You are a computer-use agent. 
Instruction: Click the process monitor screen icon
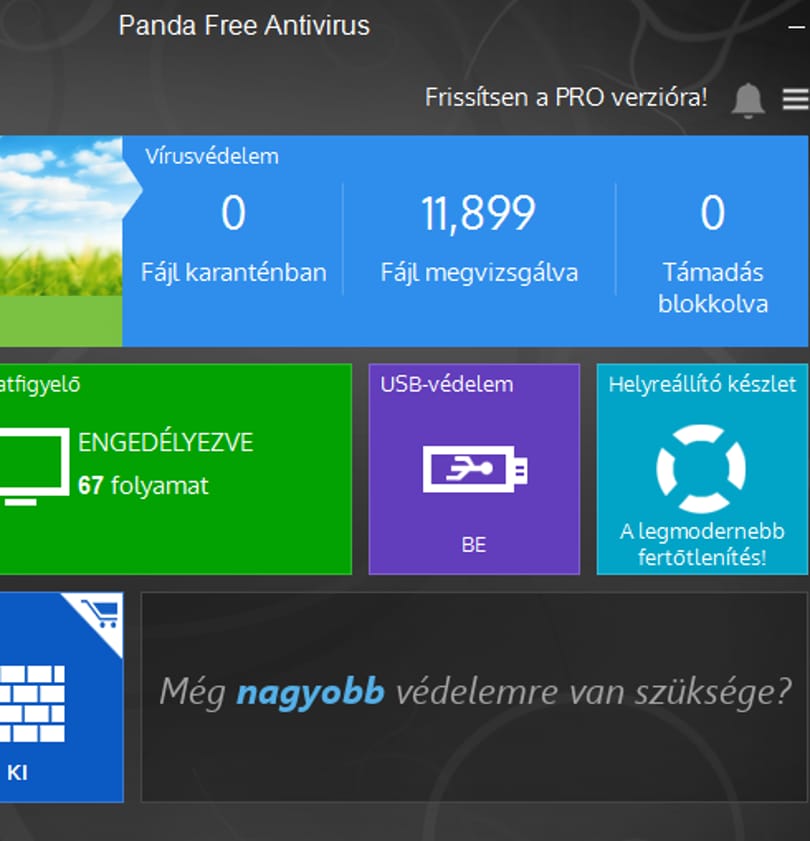tap(34, 467)
